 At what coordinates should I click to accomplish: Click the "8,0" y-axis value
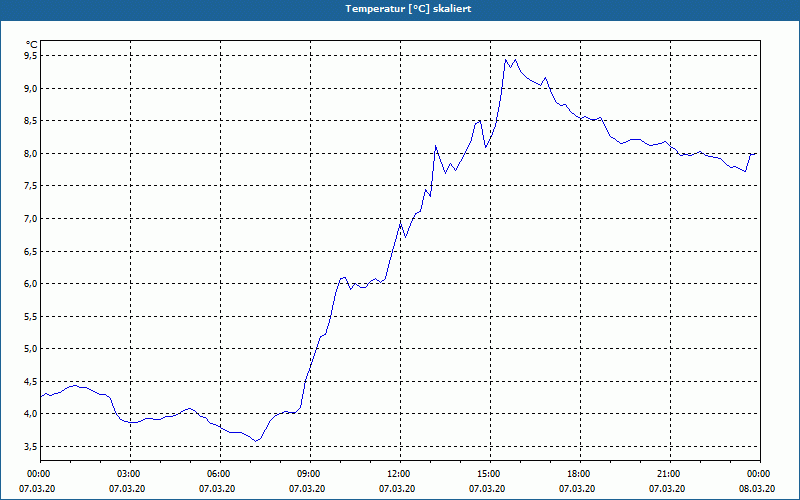tap(31, 153)
